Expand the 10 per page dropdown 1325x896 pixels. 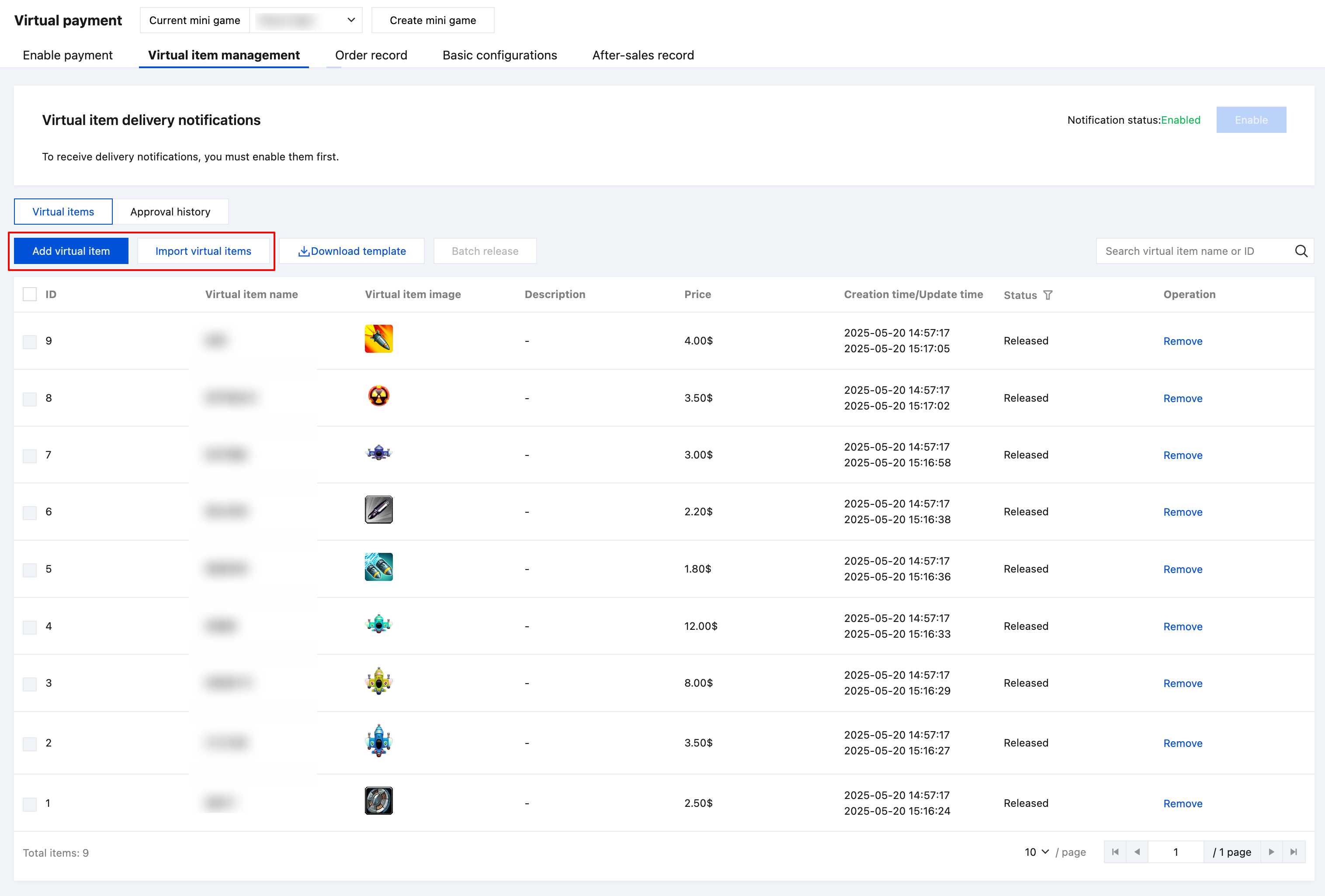(1036, 851)
